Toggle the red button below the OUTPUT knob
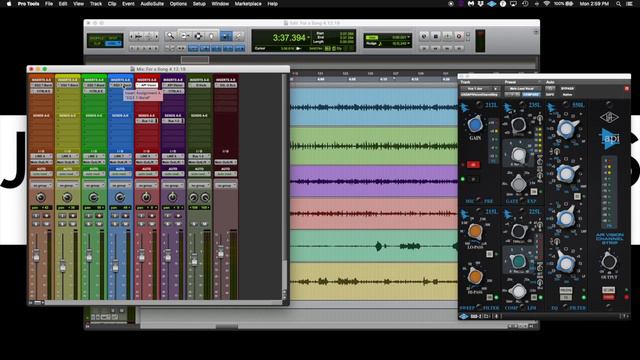This screenshot has height=360, width=640. (x=608, y=297)
